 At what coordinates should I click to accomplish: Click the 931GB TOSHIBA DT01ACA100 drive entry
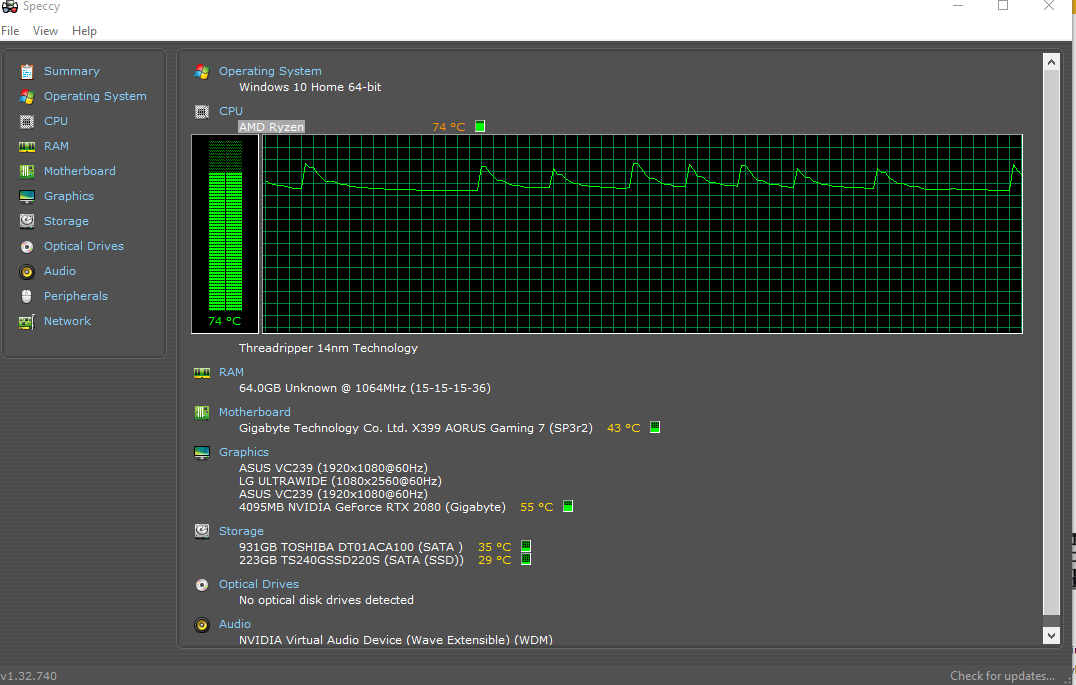click(x=351, y=547)
